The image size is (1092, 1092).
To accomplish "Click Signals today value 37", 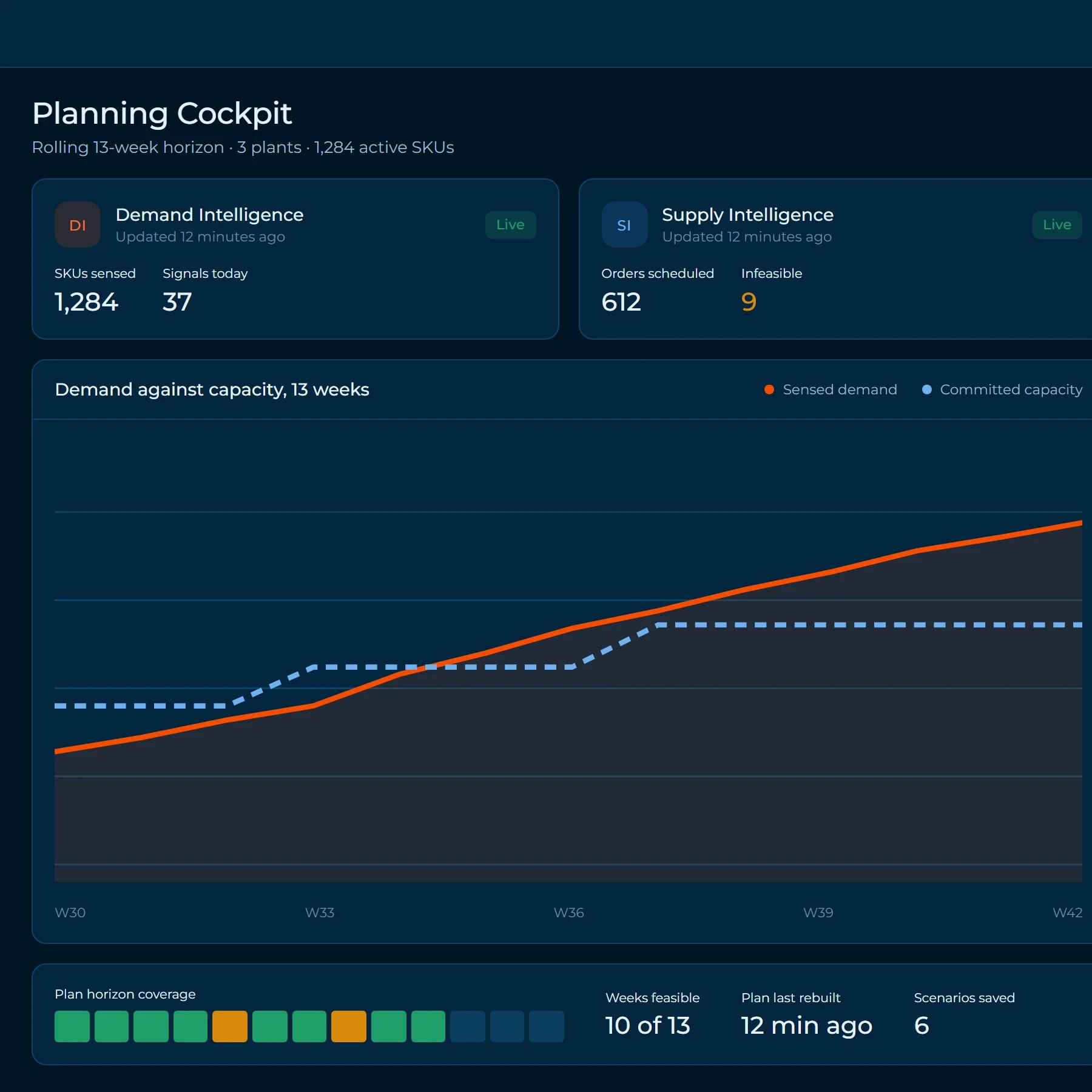I will click(x=177, y=302).
